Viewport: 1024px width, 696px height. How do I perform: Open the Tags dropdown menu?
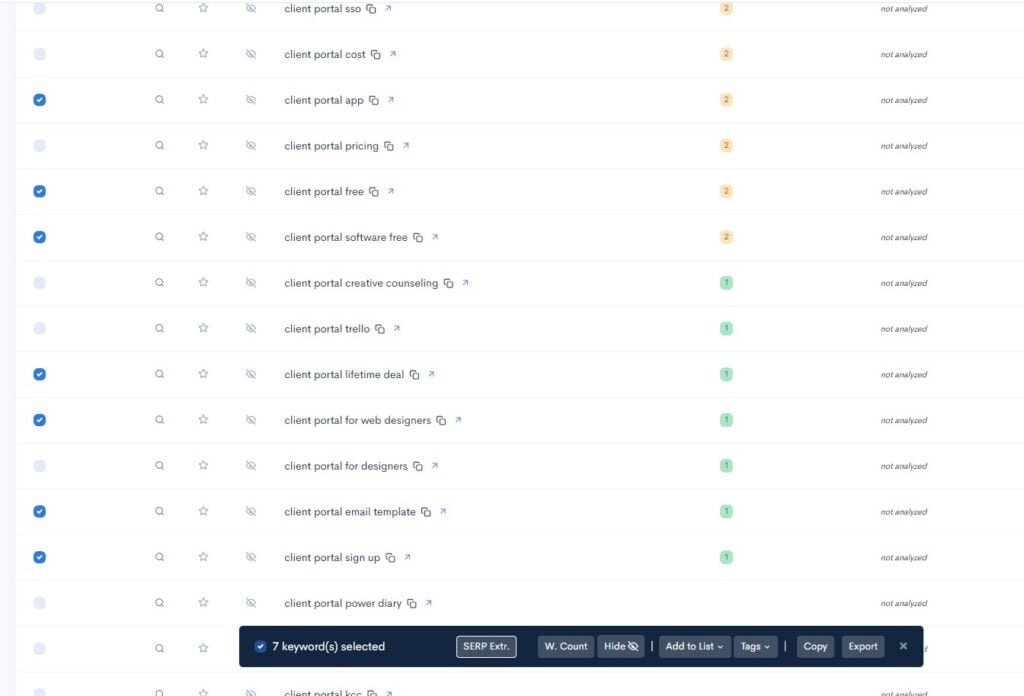click(754, 646)
